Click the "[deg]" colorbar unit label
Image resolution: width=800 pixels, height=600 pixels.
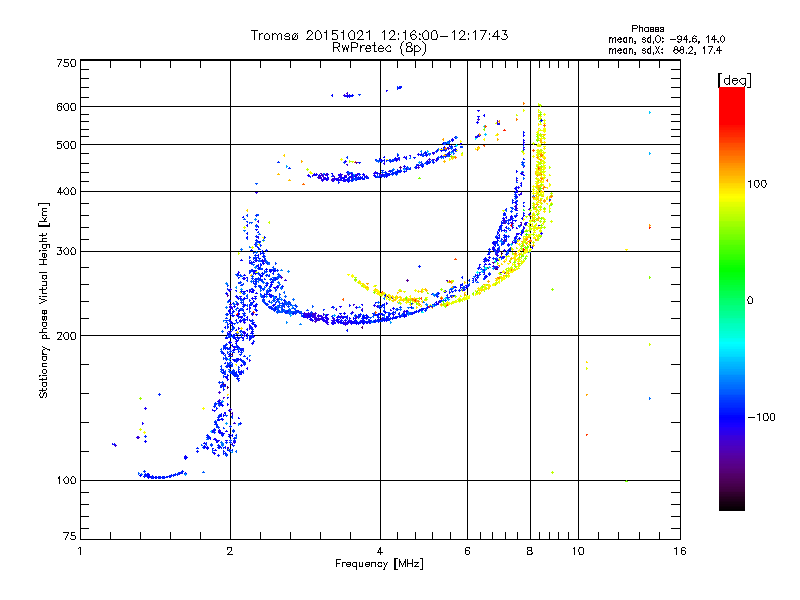click(734, 80)
